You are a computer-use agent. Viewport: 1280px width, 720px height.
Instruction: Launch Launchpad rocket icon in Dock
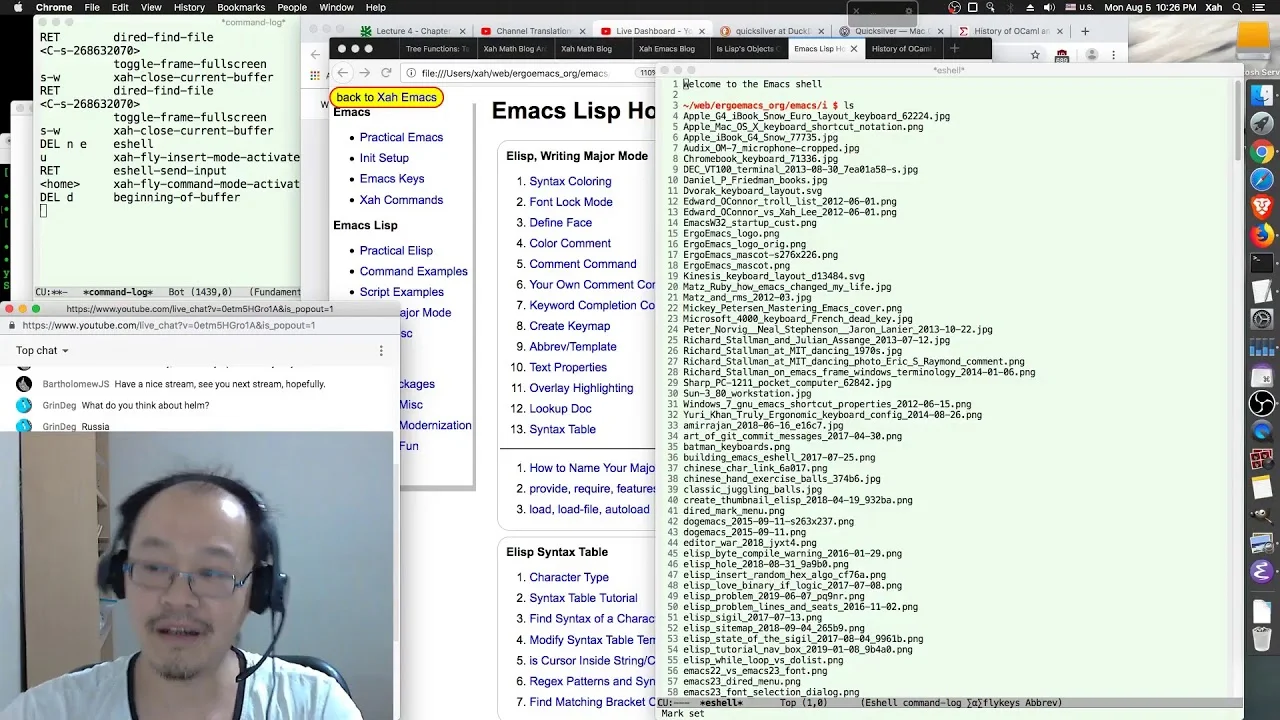coord(1262,125)
